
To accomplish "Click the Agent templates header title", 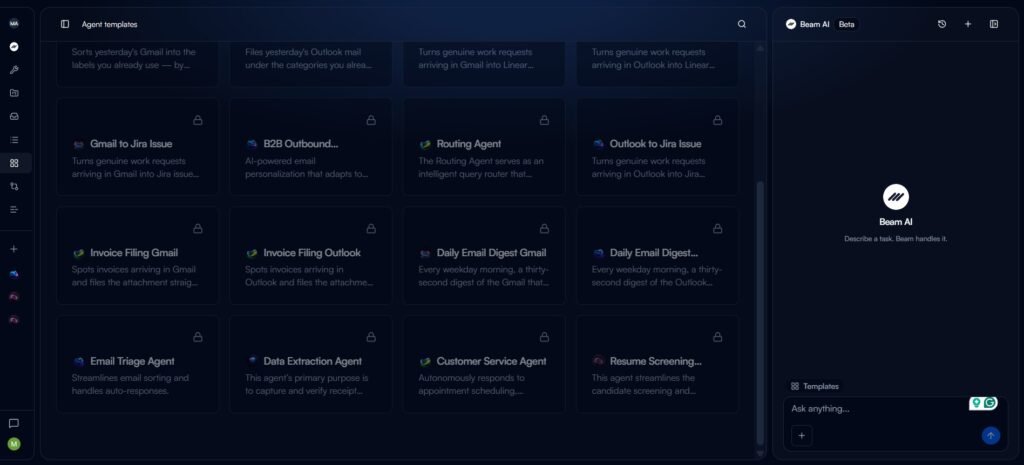I will pos(110,24).
